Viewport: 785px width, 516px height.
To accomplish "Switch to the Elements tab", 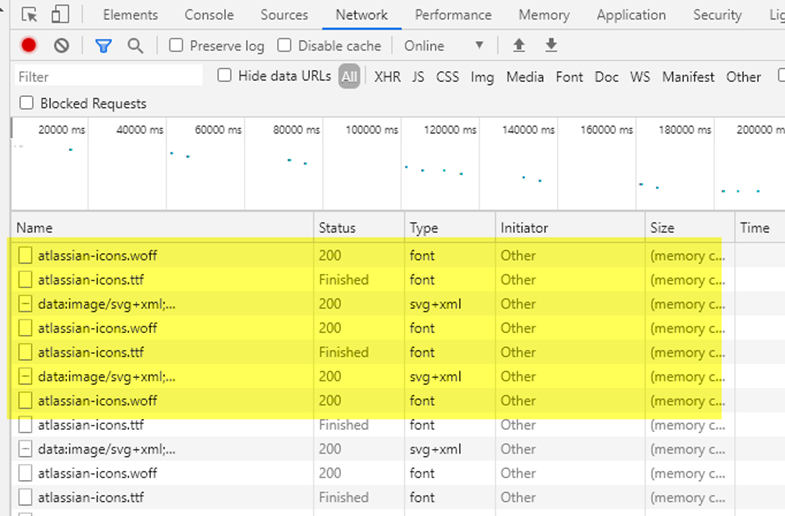I will coord(131,15).
